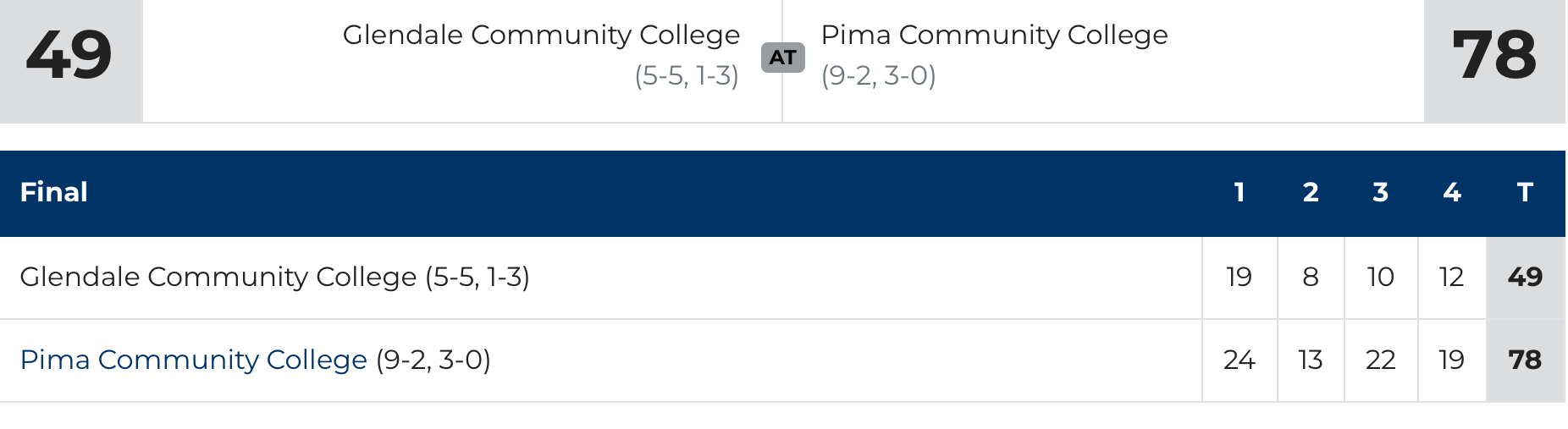The width and height of the screenshot is (1568, 429).
Task: Click the quarter 3 column header
Action: click(x=1381, y=192)
